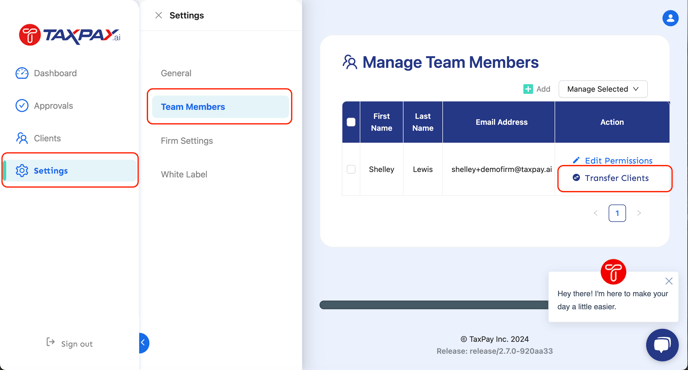Image resolution: width=688 pixels, height=370 pixels.
Task: Dismiss the assistant greeting popup
Action: pyautogui.click(x=669, y=281)
